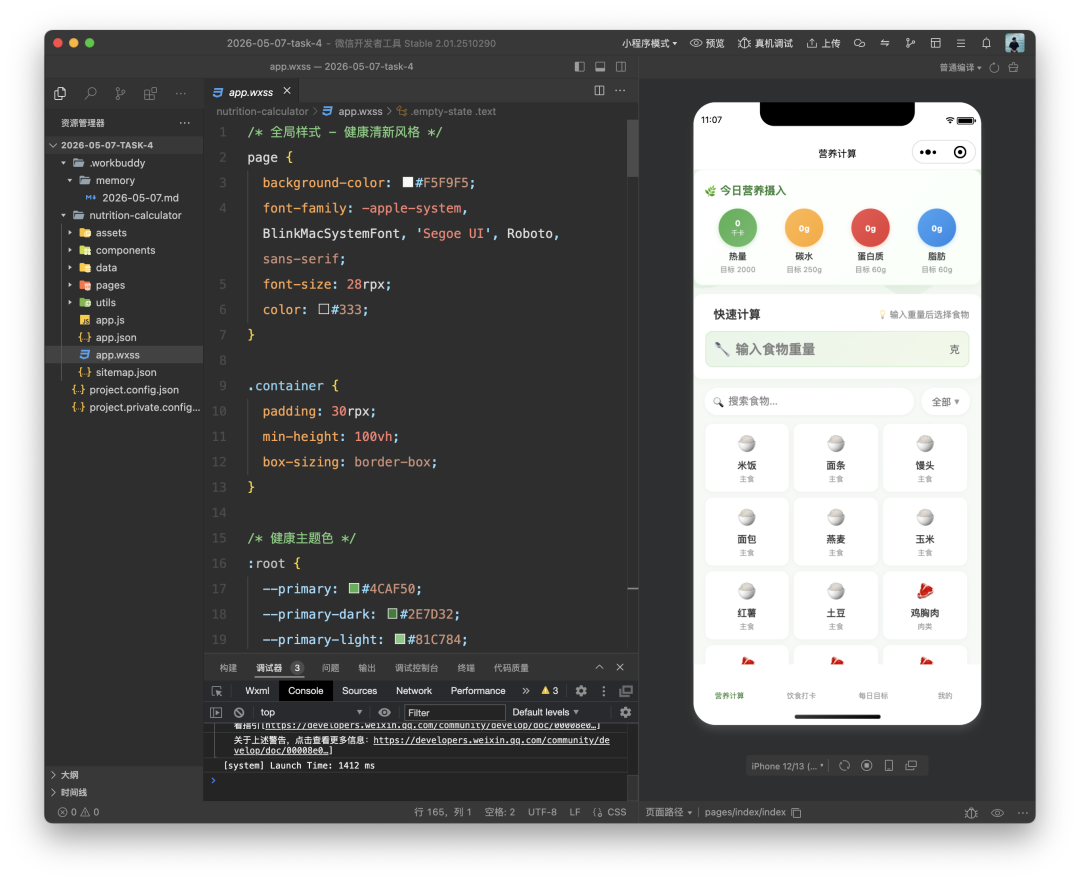Detach simulator window icon
Image resolution: width=1080 pixels, height=882 pixels.
point(911,766)
